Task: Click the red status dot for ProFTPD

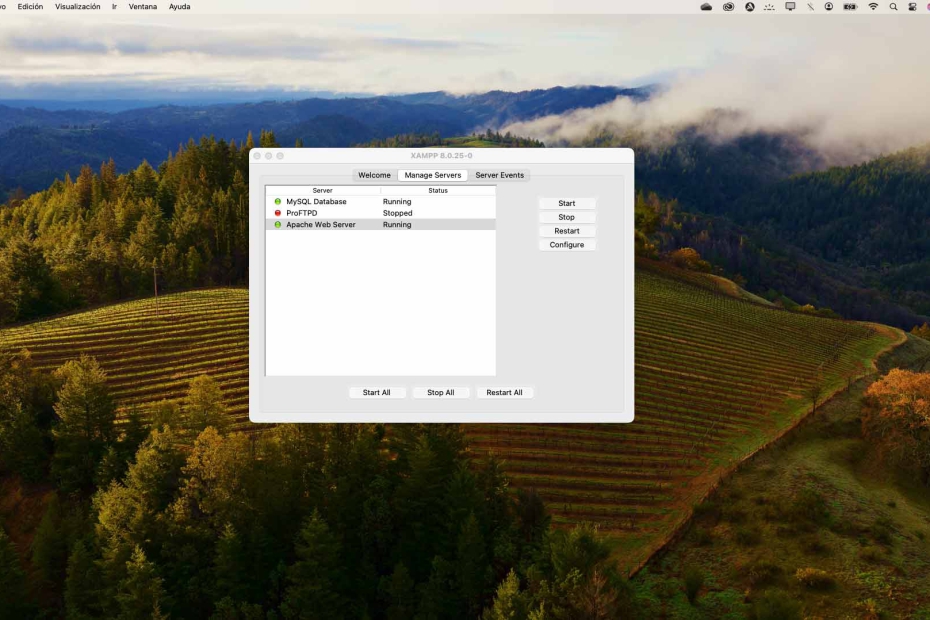Action: coord(278,213)
